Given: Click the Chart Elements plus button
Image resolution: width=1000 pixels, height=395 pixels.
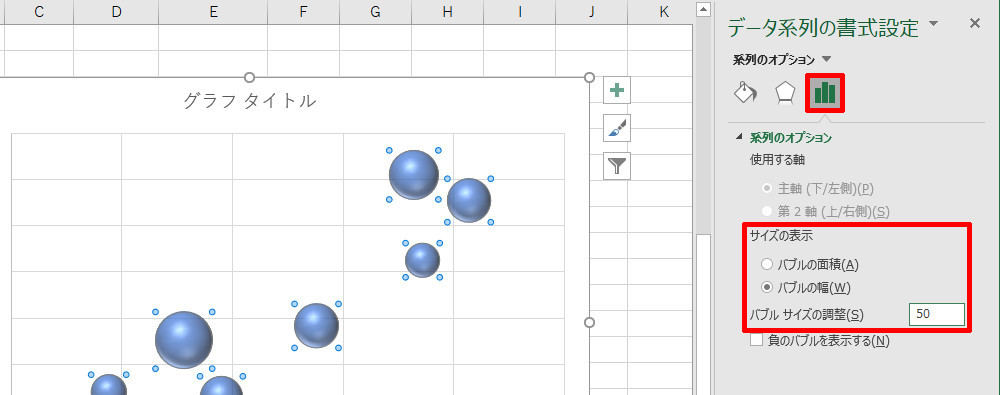Looking at the screenshot, I should (x=617, y=90).
